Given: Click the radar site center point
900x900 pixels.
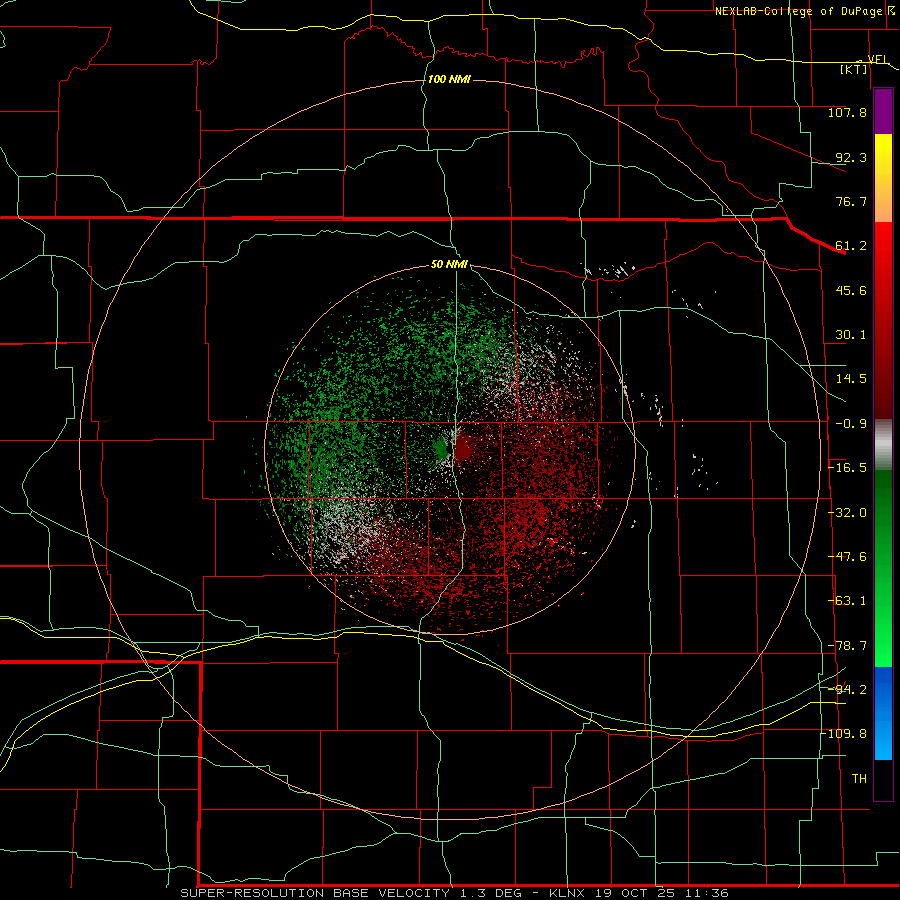Looking at the screenshot, I should [x=452, y=448].
